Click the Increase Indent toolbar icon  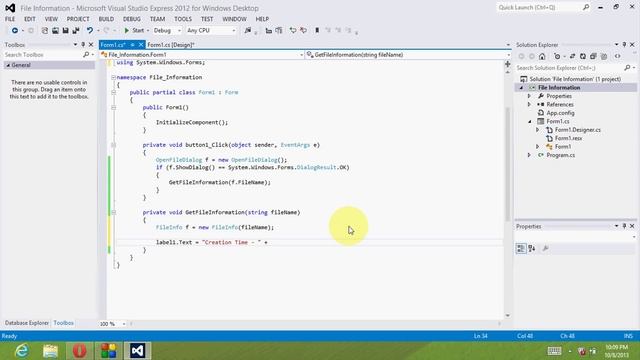[x=279, y=31]
